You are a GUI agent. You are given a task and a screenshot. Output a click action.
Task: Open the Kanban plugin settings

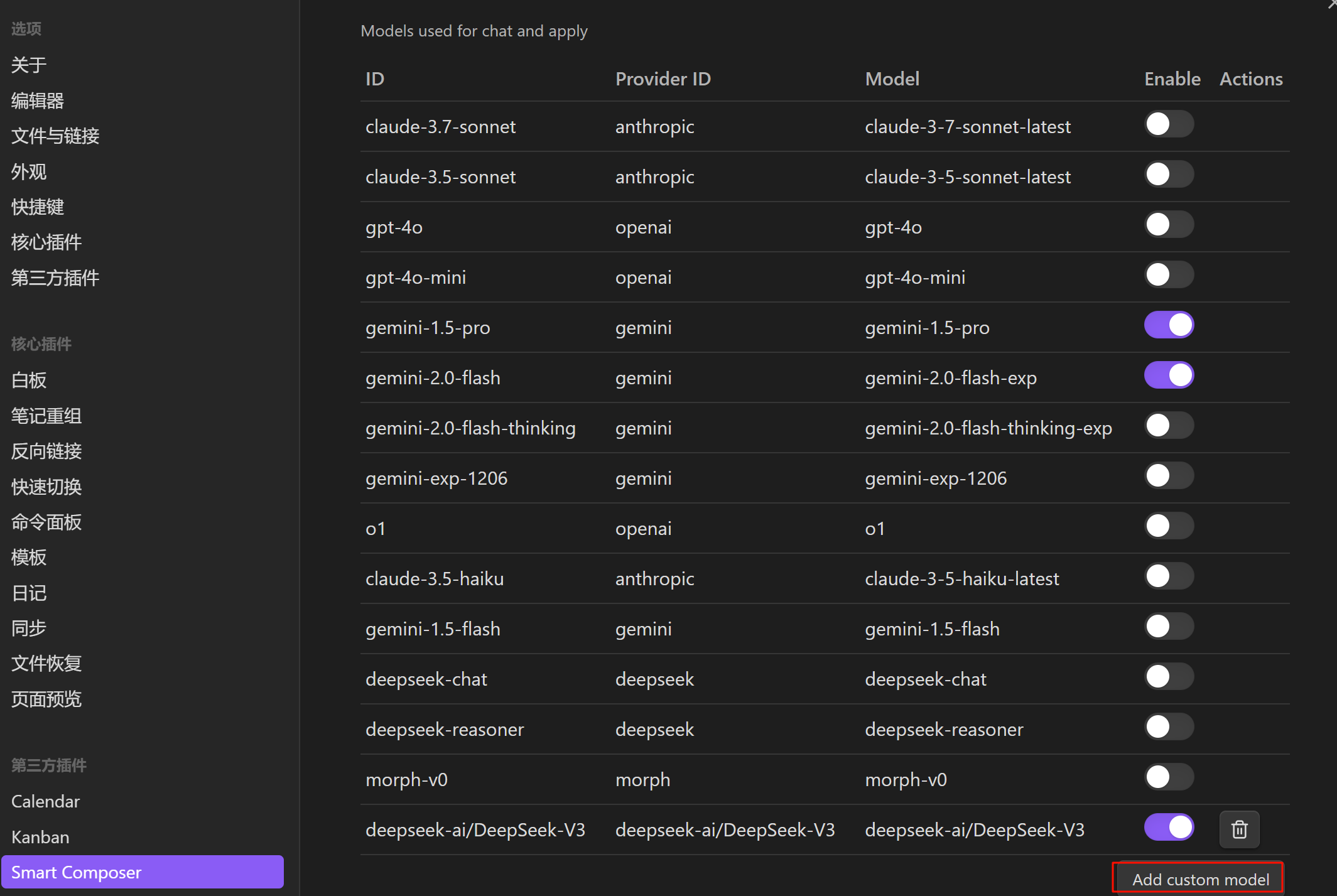click(40, 837)
